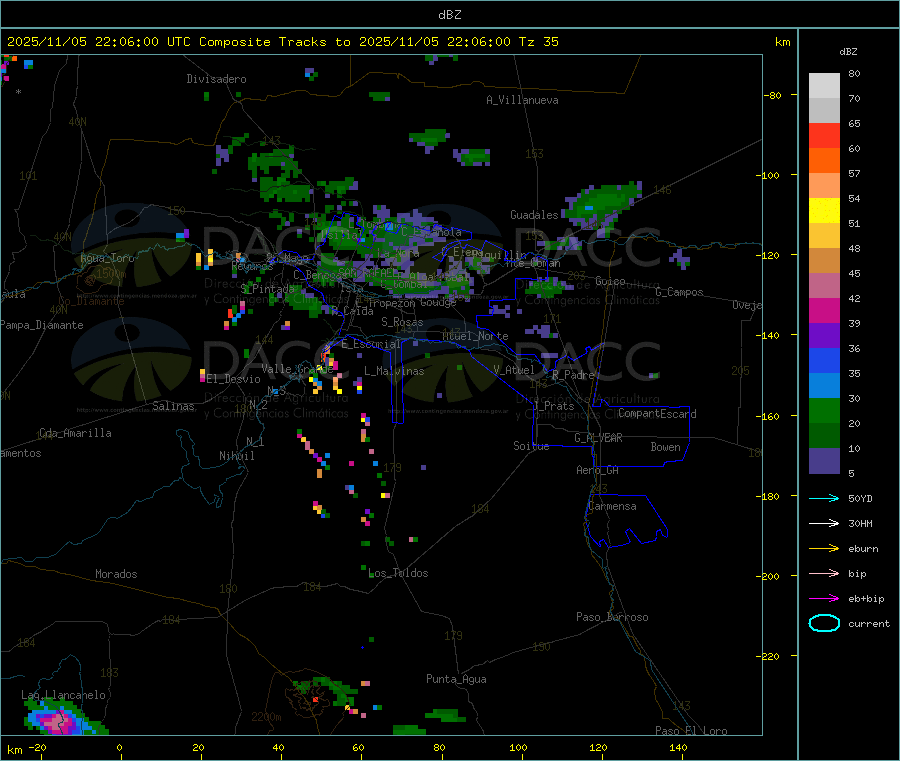Click the Agua_Toro label
The width and height of the screenshot is (900, 761).
tap(107, 258)
